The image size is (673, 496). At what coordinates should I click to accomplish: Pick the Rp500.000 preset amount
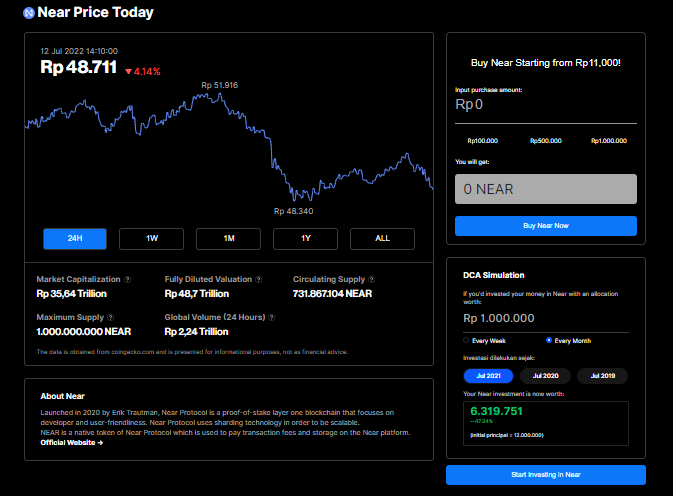pos(546,141)
